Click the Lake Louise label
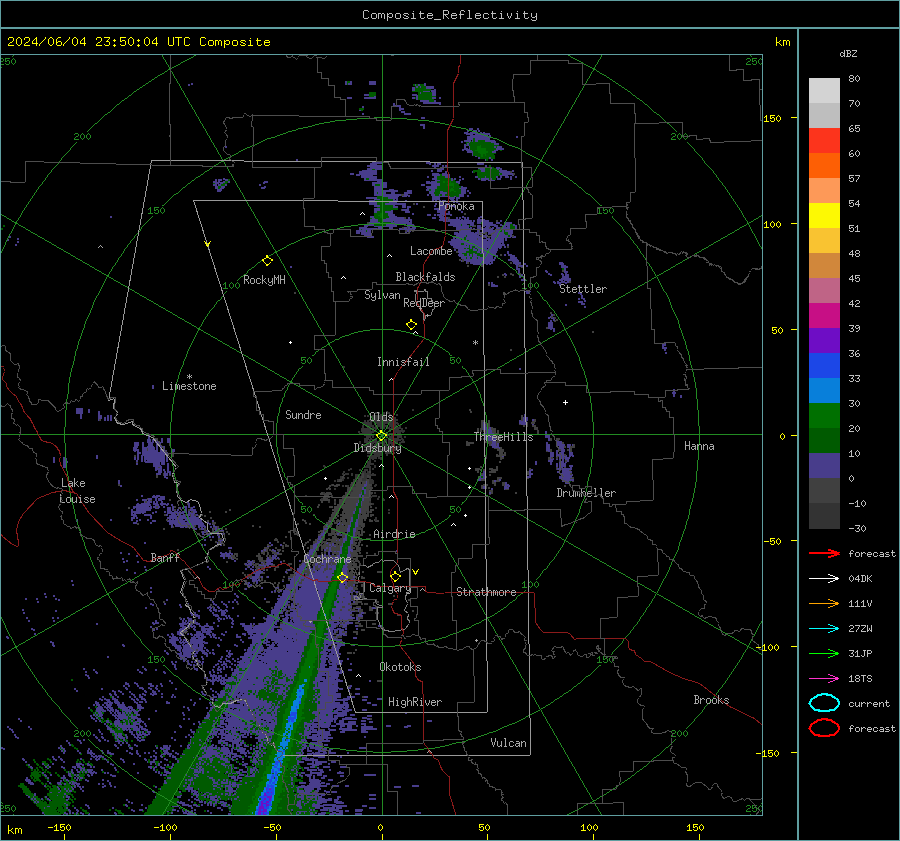The image size is (900, 841). point(77,491)
